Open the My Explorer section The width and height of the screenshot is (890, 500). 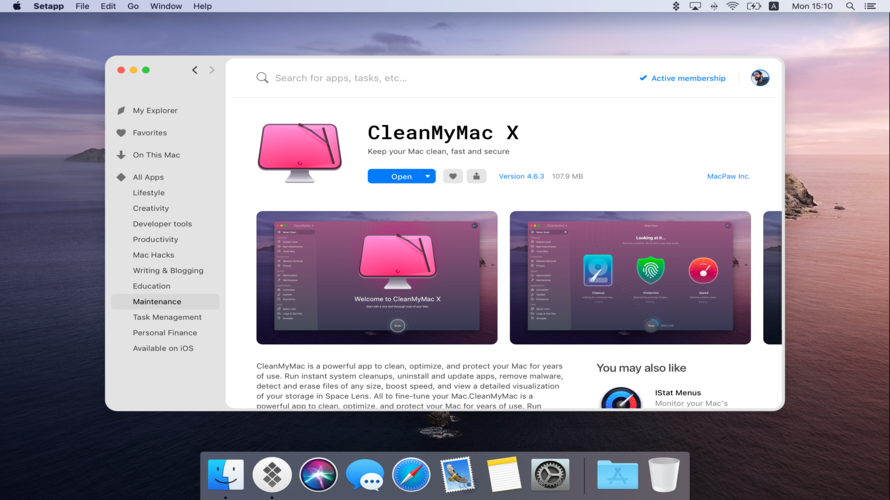154,111
